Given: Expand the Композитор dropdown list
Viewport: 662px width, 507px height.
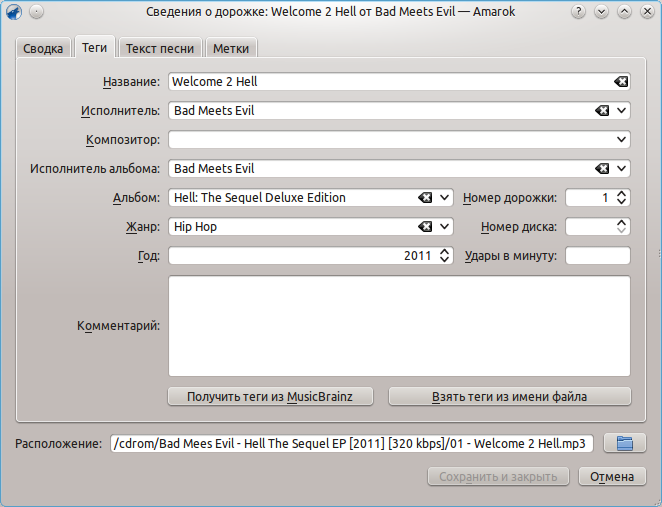Looking at the screenshot, I should [x=621, y=139].
